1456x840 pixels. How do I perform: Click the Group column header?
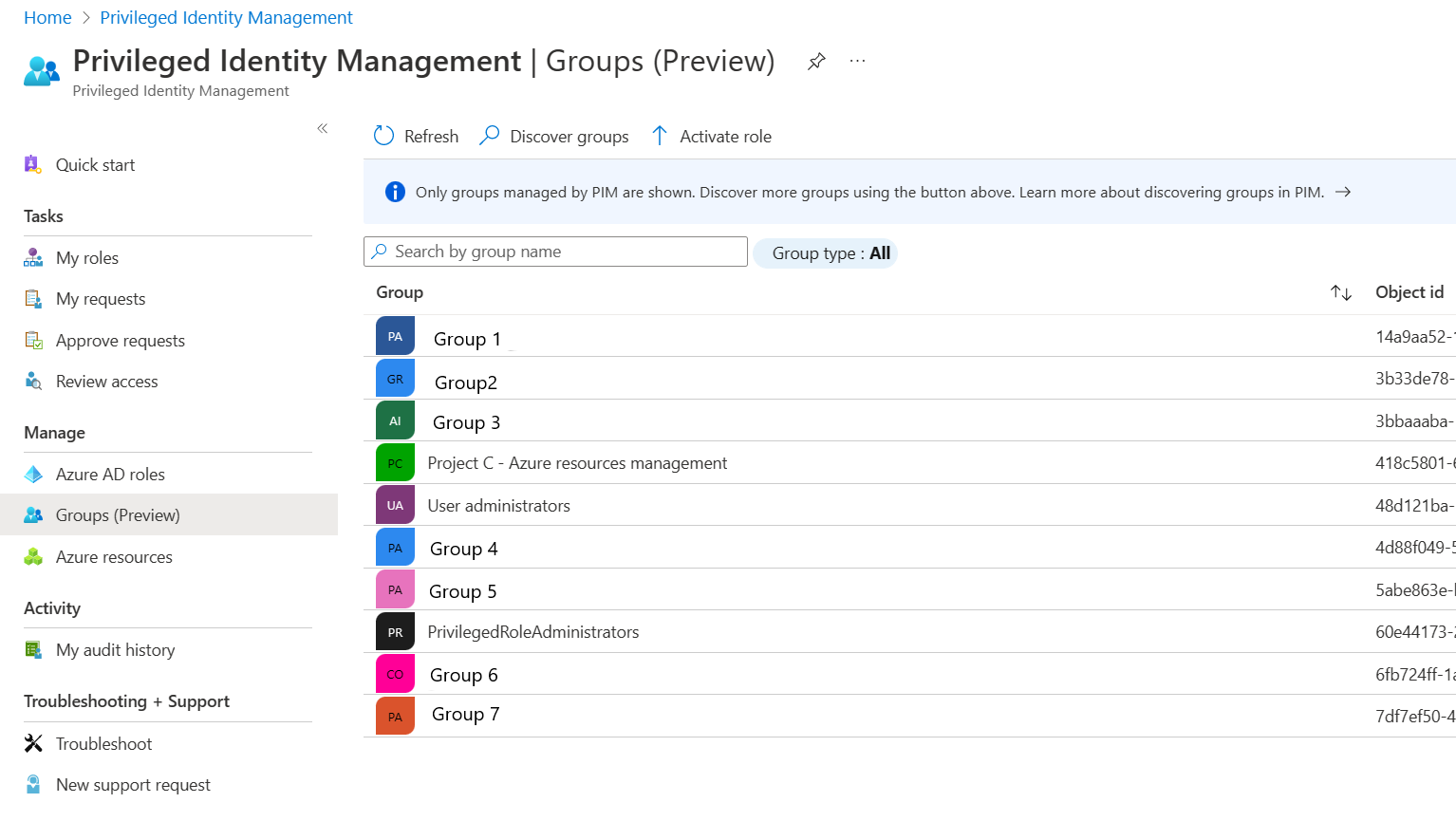click(400, 292)
